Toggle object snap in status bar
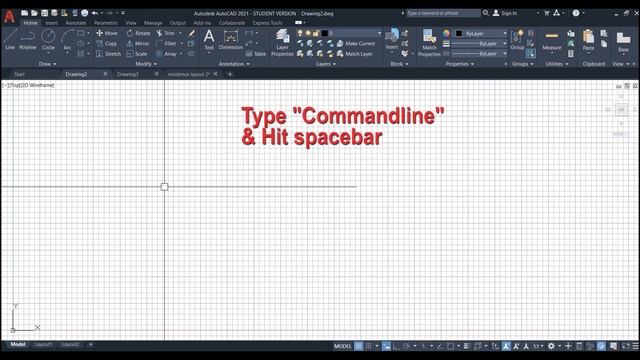The image size is (640, 360). click(450, 346)
